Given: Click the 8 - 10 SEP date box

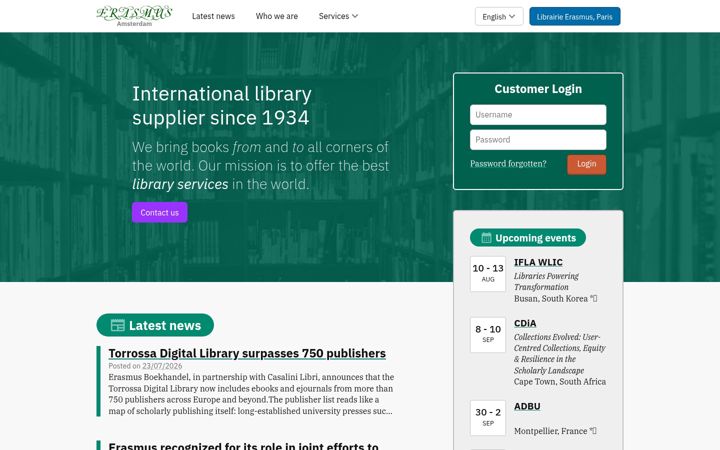Looking at the screenshot, I should point(488,335).
